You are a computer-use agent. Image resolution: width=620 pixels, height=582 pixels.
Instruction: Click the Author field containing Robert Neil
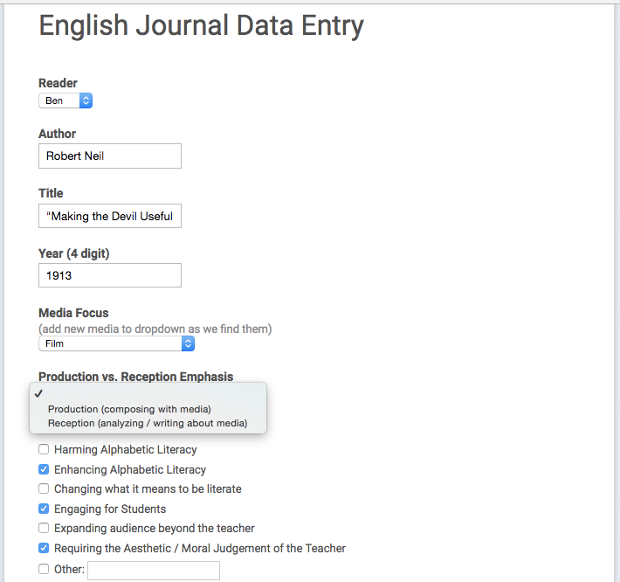pyautogui.click(x=110, y=156)
